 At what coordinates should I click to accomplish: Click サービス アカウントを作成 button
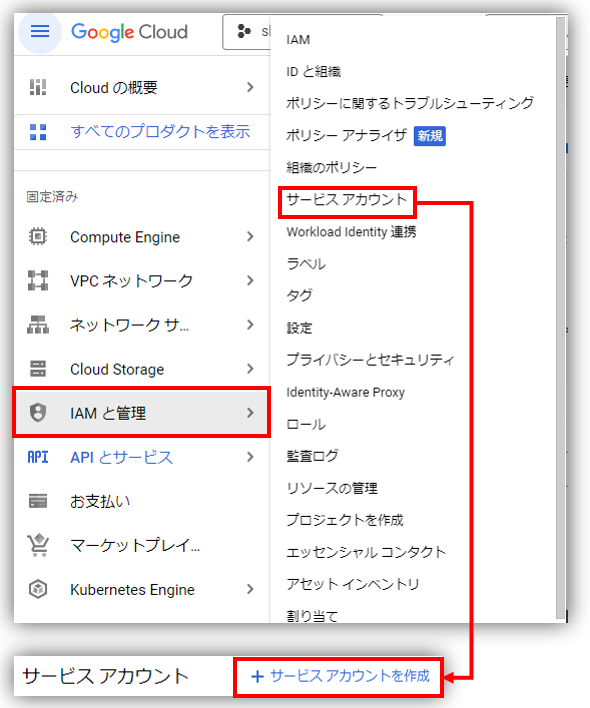pyautogui.click(x=340, y=676)
